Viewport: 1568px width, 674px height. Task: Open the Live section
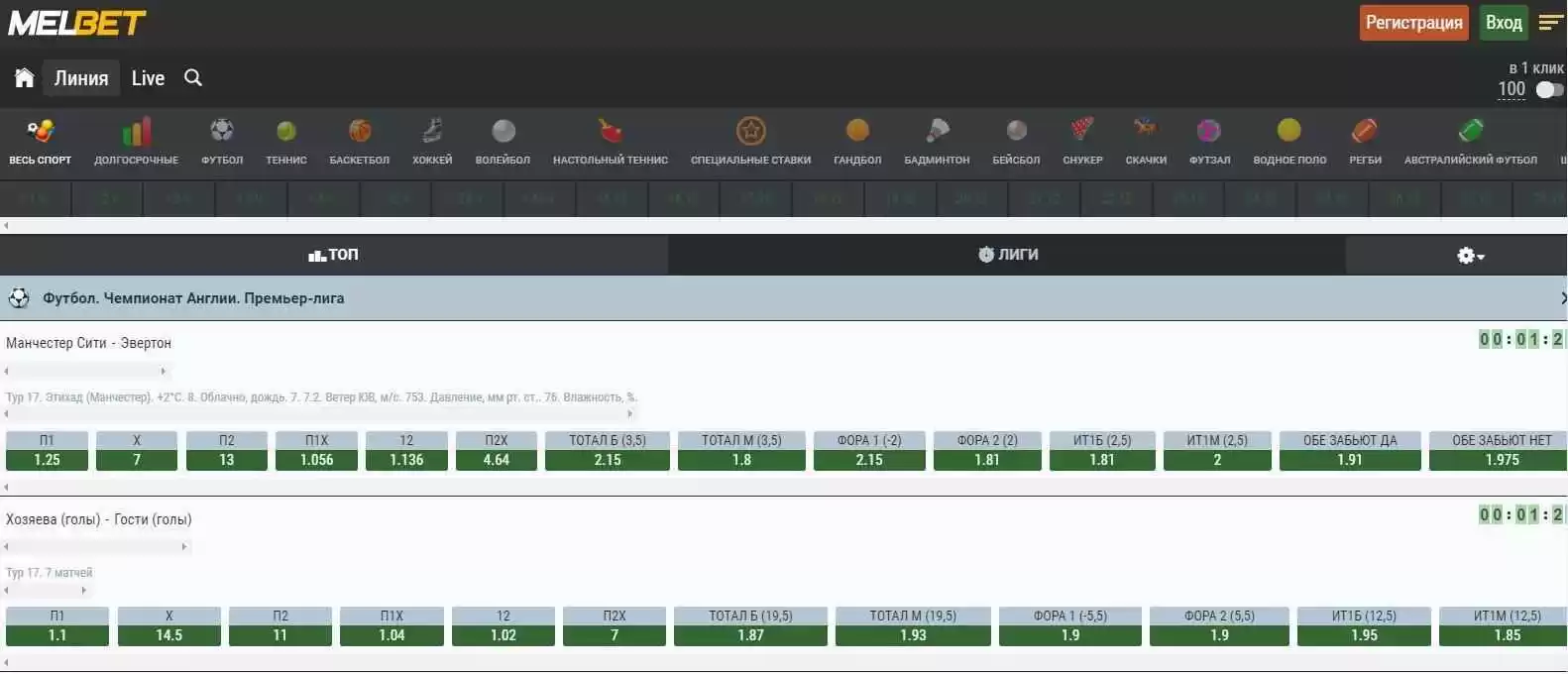(x=148, y=78)
